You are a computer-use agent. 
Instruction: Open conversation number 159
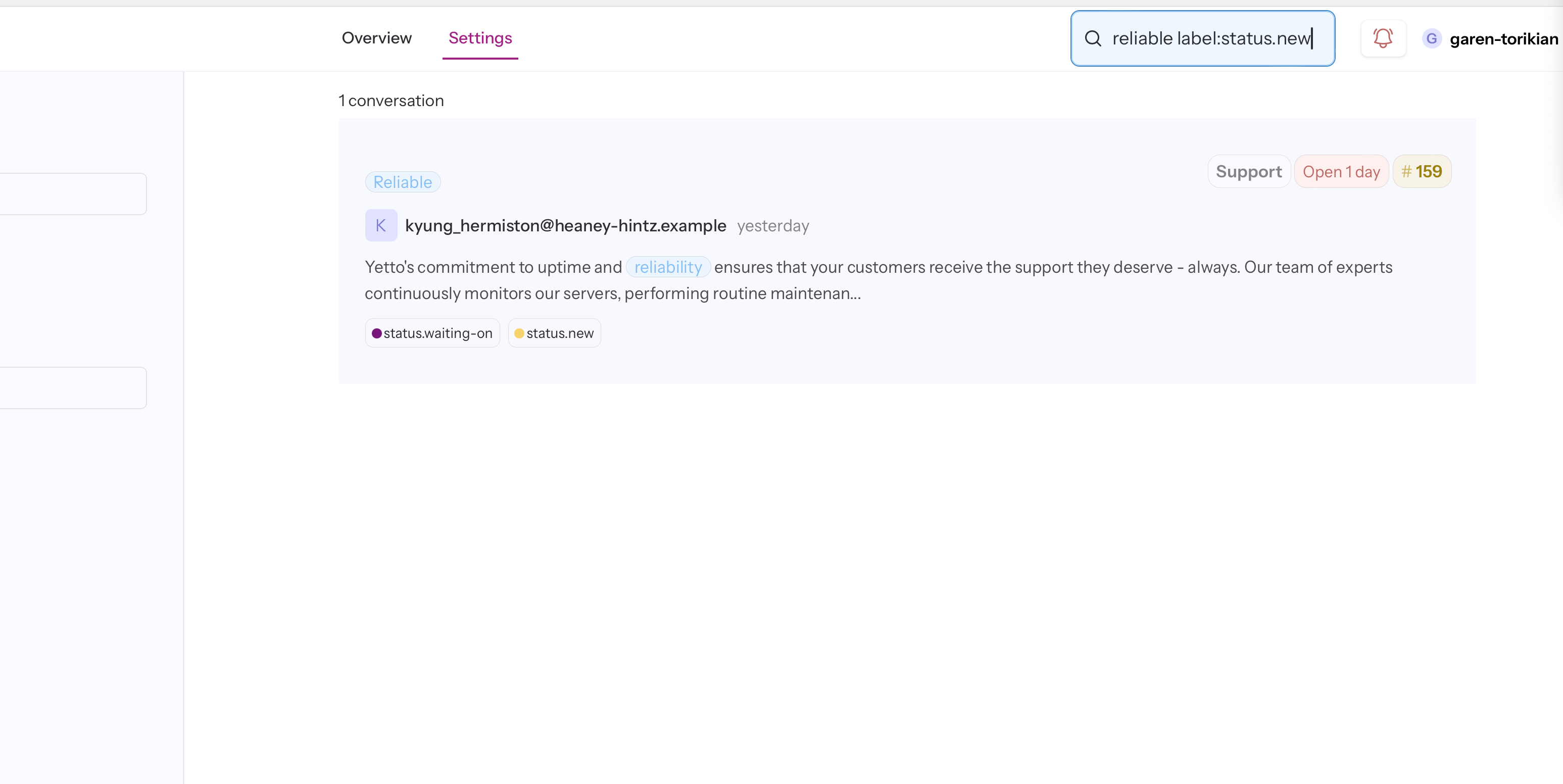1422,172
